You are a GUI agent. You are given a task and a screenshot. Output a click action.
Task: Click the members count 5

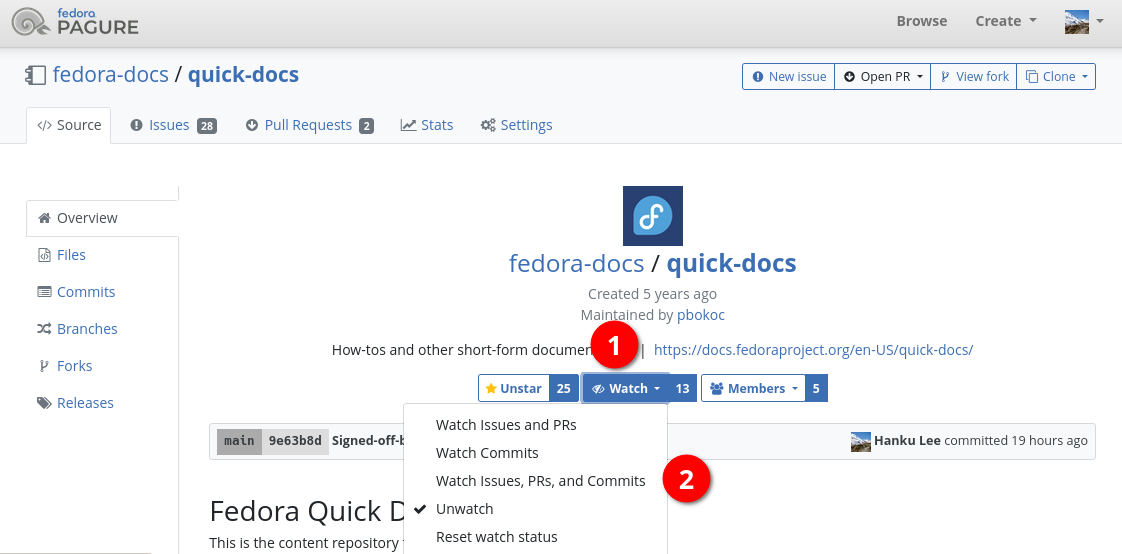[816, 389]
